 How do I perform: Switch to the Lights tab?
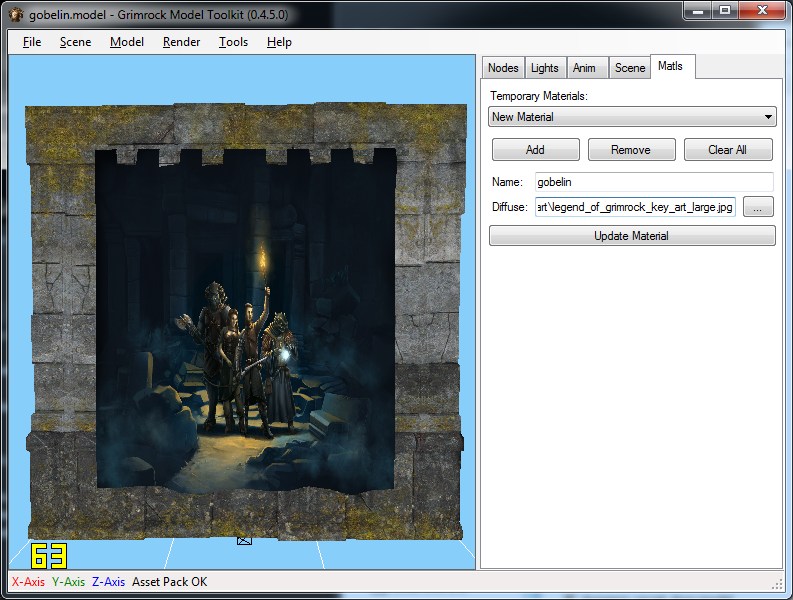coord(544,68)
